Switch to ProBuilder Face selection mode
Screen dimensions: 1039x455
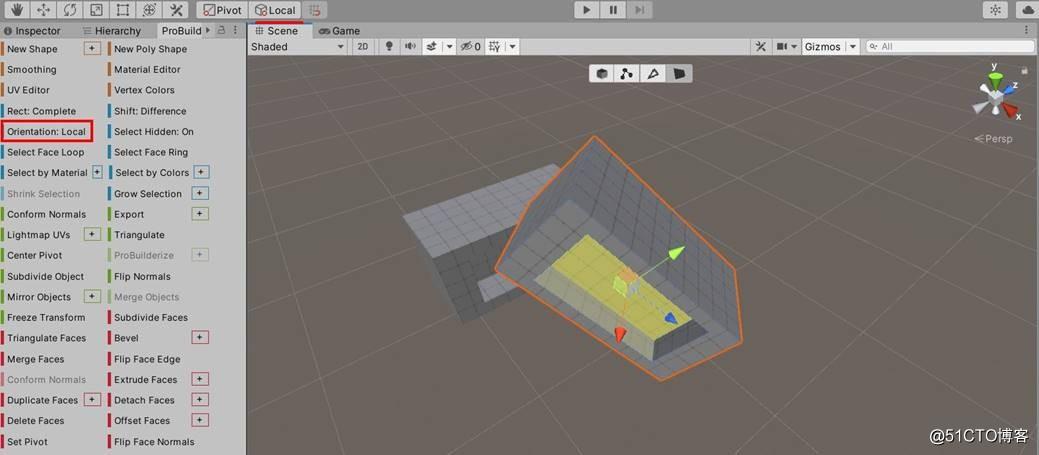coord(679,74)
